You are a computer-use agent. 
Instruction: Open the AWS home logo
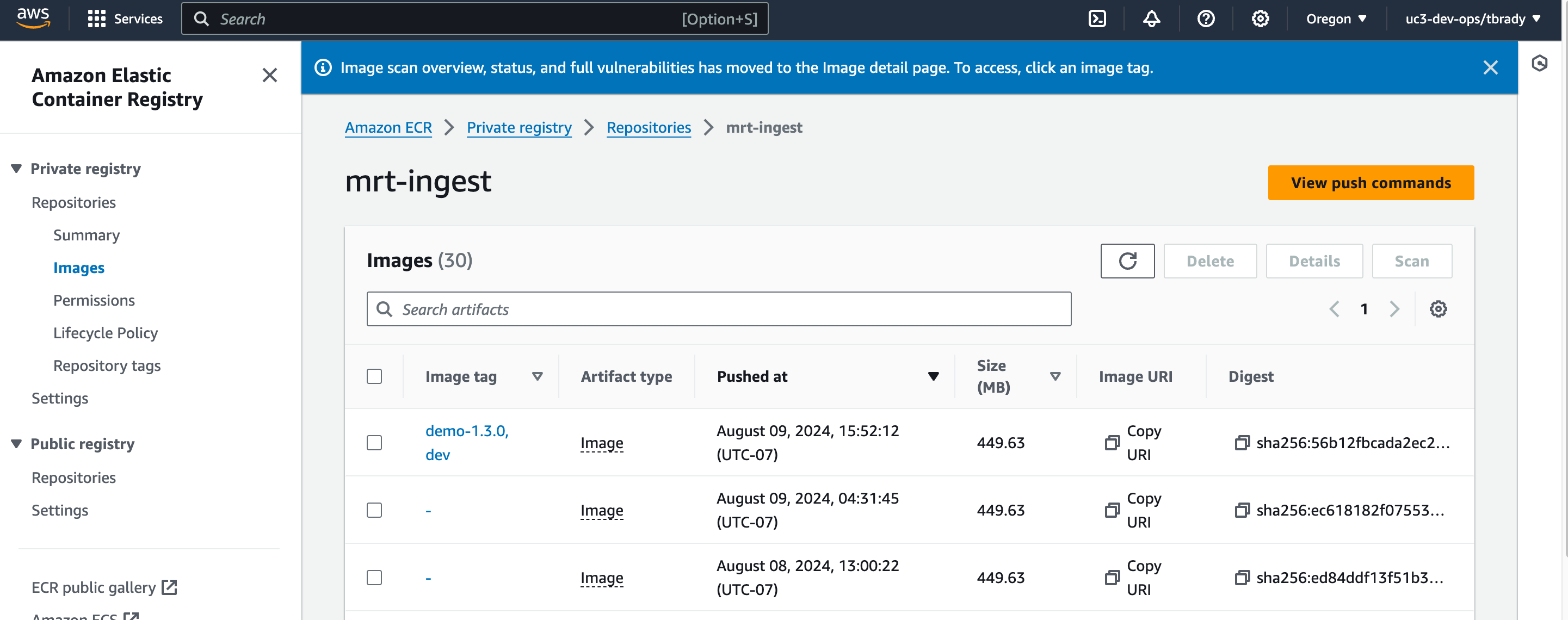point(33,18)
